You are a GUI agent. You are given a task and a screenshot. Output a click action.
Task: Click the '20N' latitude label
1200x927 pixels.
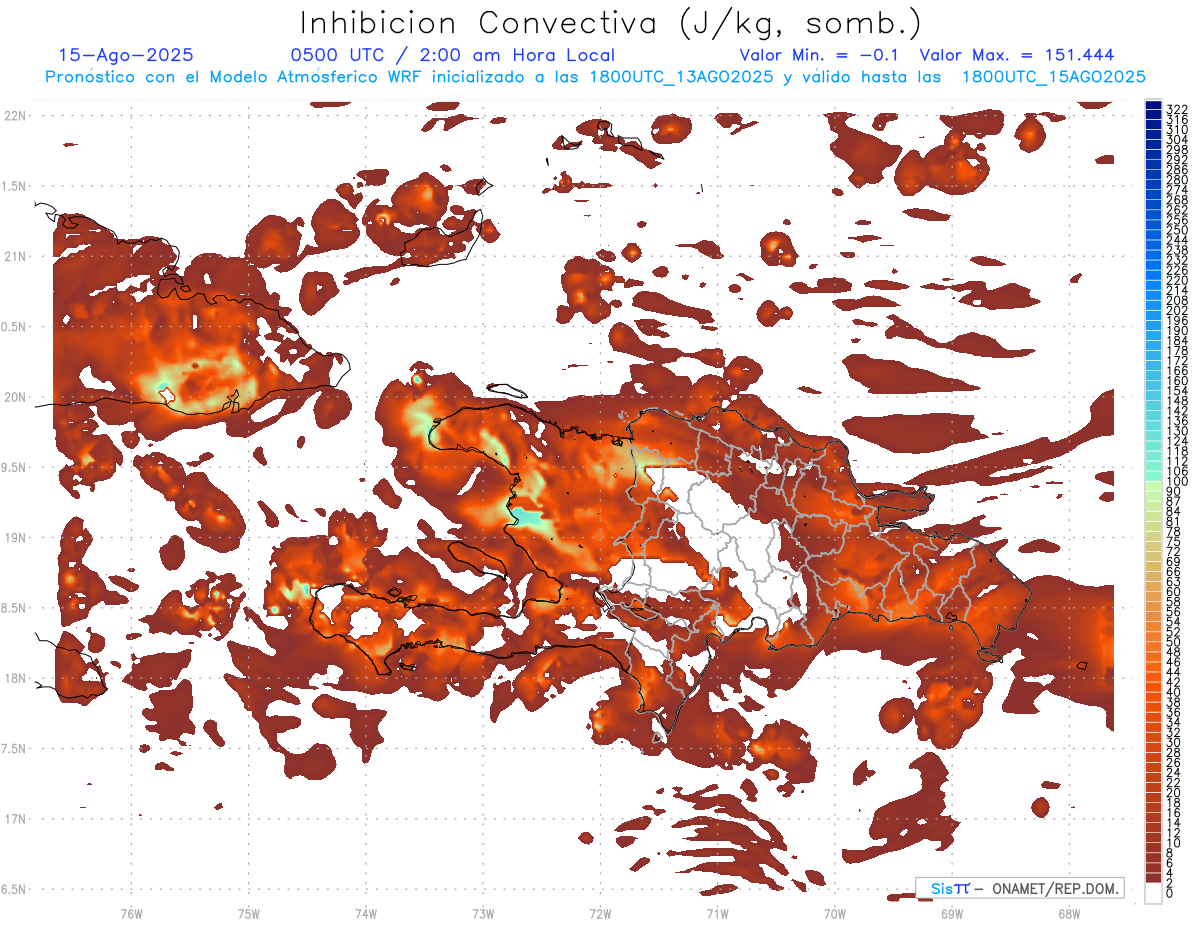coord(15,397)
